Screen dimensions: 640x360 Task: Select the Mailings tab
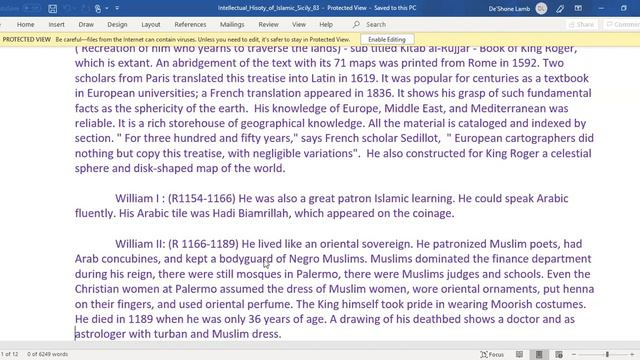232,24
